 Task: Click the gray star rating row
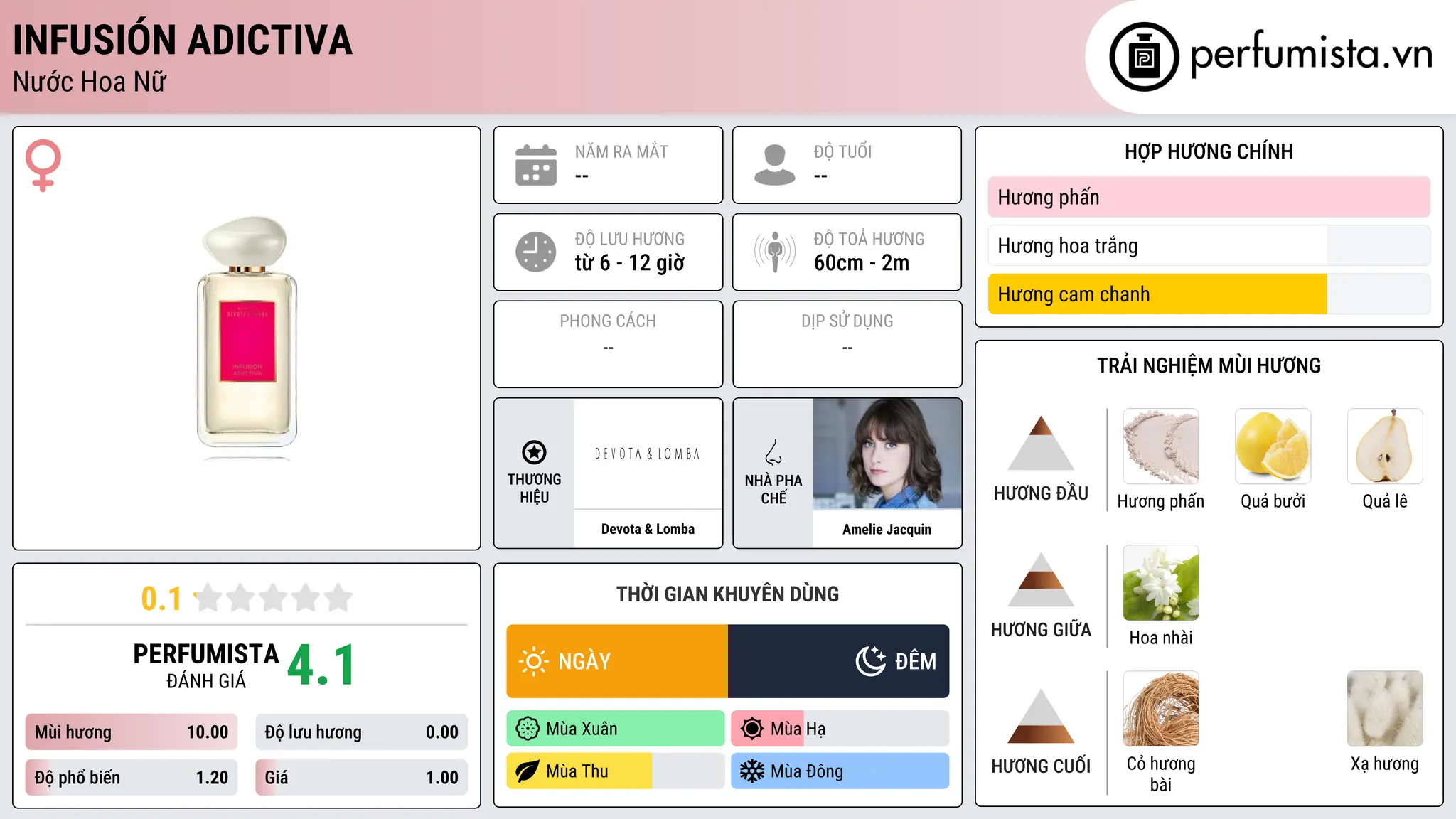click(273, 598)
